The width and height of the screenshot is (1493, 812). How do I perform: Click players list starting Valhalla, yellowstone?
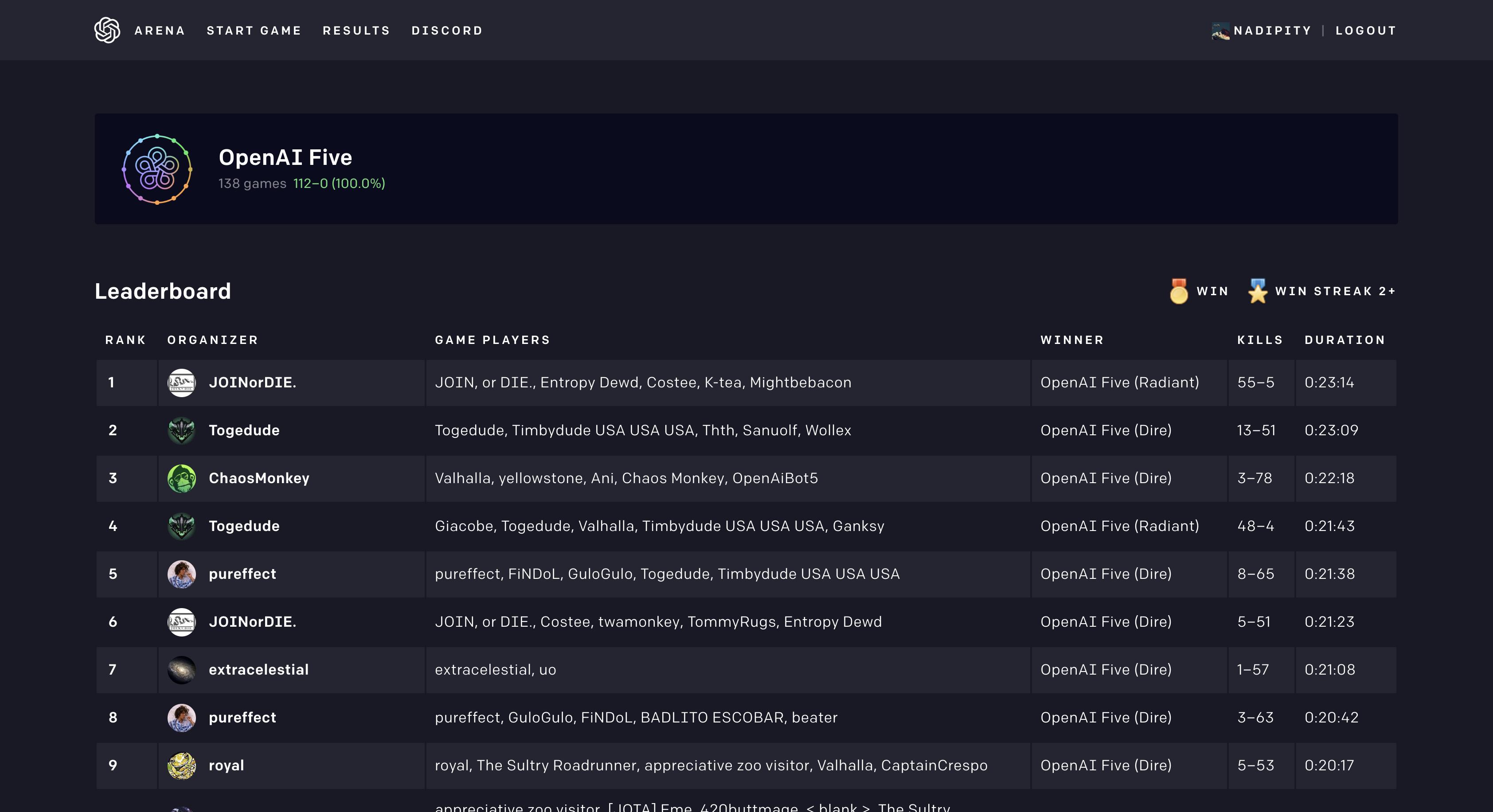[x=626, y=478]
